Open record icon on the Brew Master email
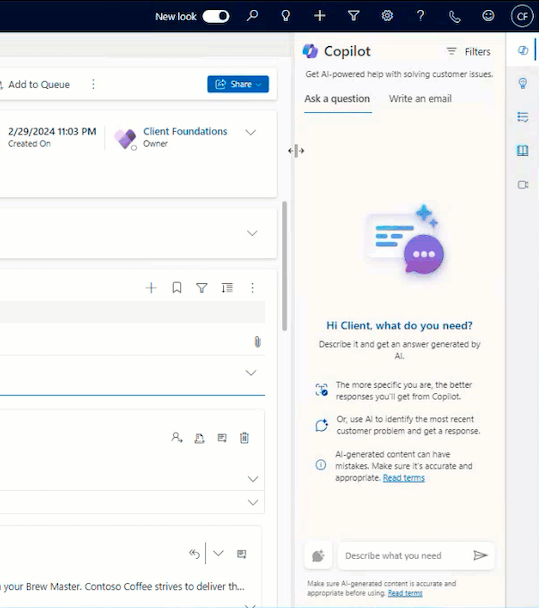Screen dimensions: 539x608 point(242,554)
